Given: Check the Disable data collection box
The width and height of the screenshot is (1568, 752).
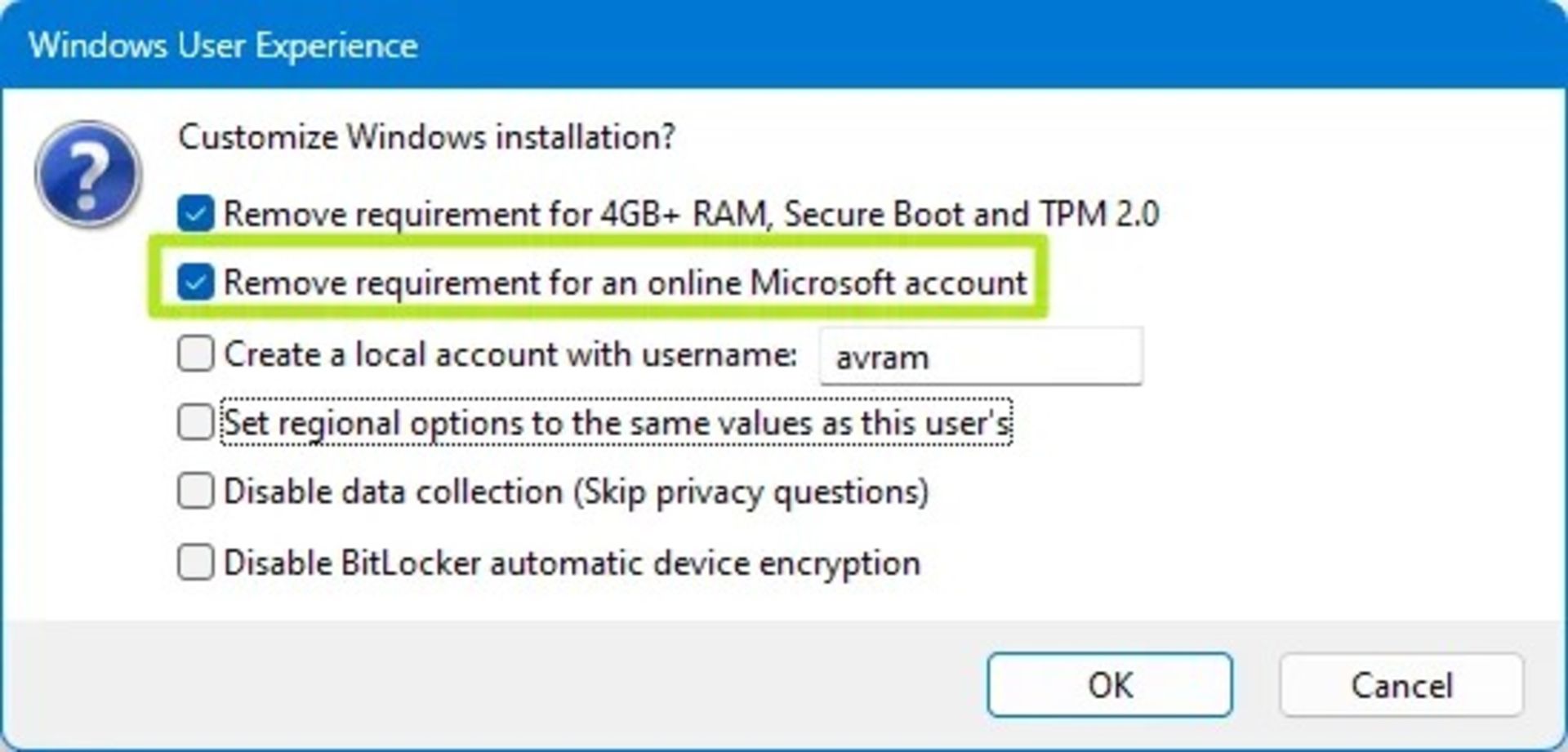Looking at the screenshot, I should coord(196,492).
